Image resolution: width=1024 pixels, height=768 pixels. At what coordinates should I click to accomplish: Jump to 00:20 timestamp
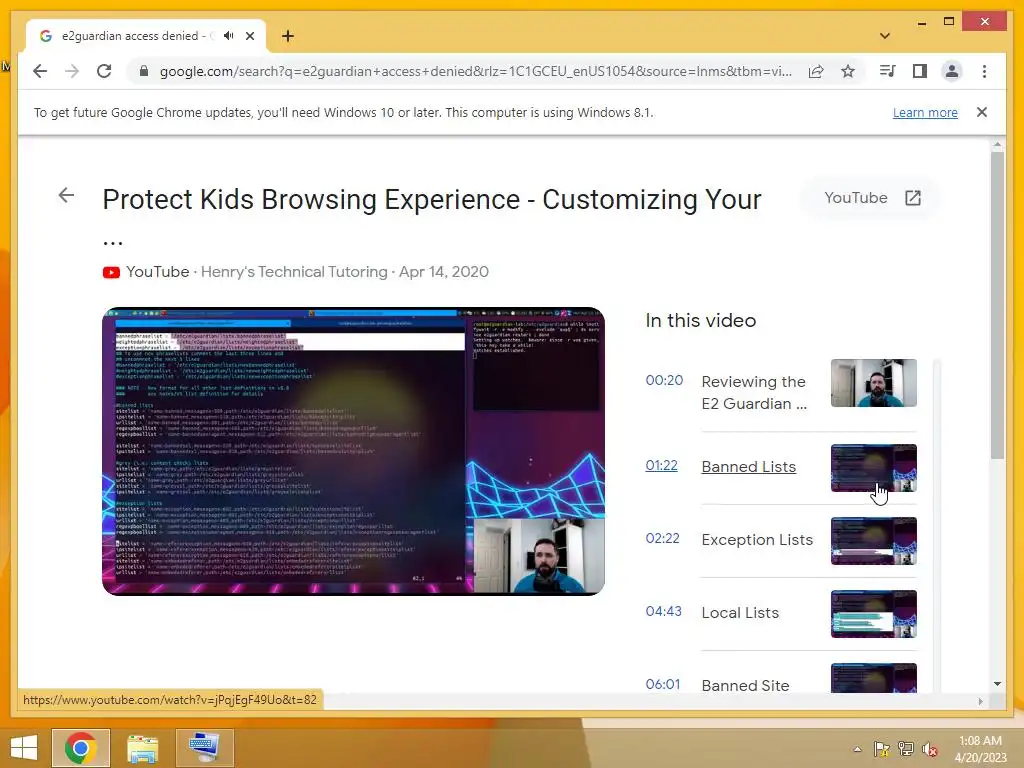pos(664,380)
